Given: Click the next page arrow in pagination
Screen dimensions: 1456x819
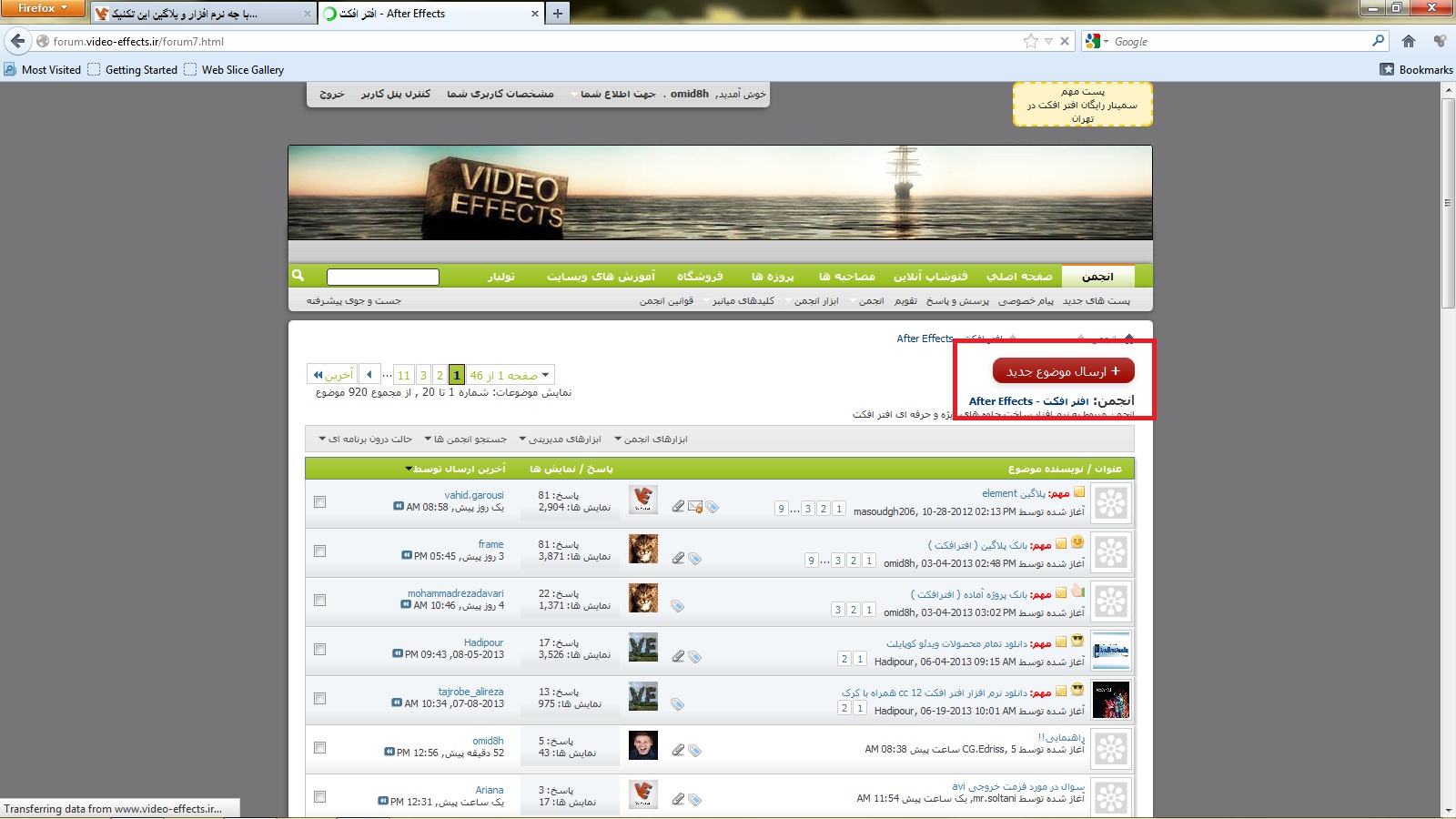Looking at the screenshot, I should [369, 375].
